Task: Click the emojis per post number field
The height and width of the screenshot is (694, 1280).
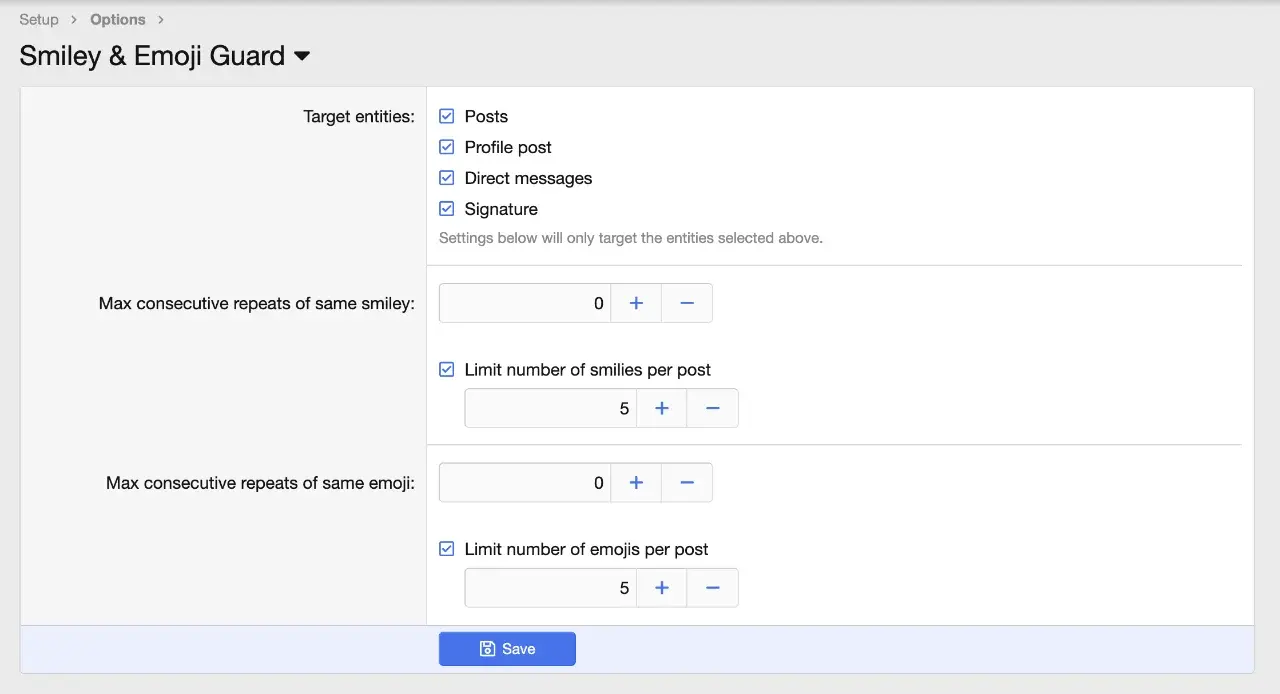Action: tap(550, 588)
